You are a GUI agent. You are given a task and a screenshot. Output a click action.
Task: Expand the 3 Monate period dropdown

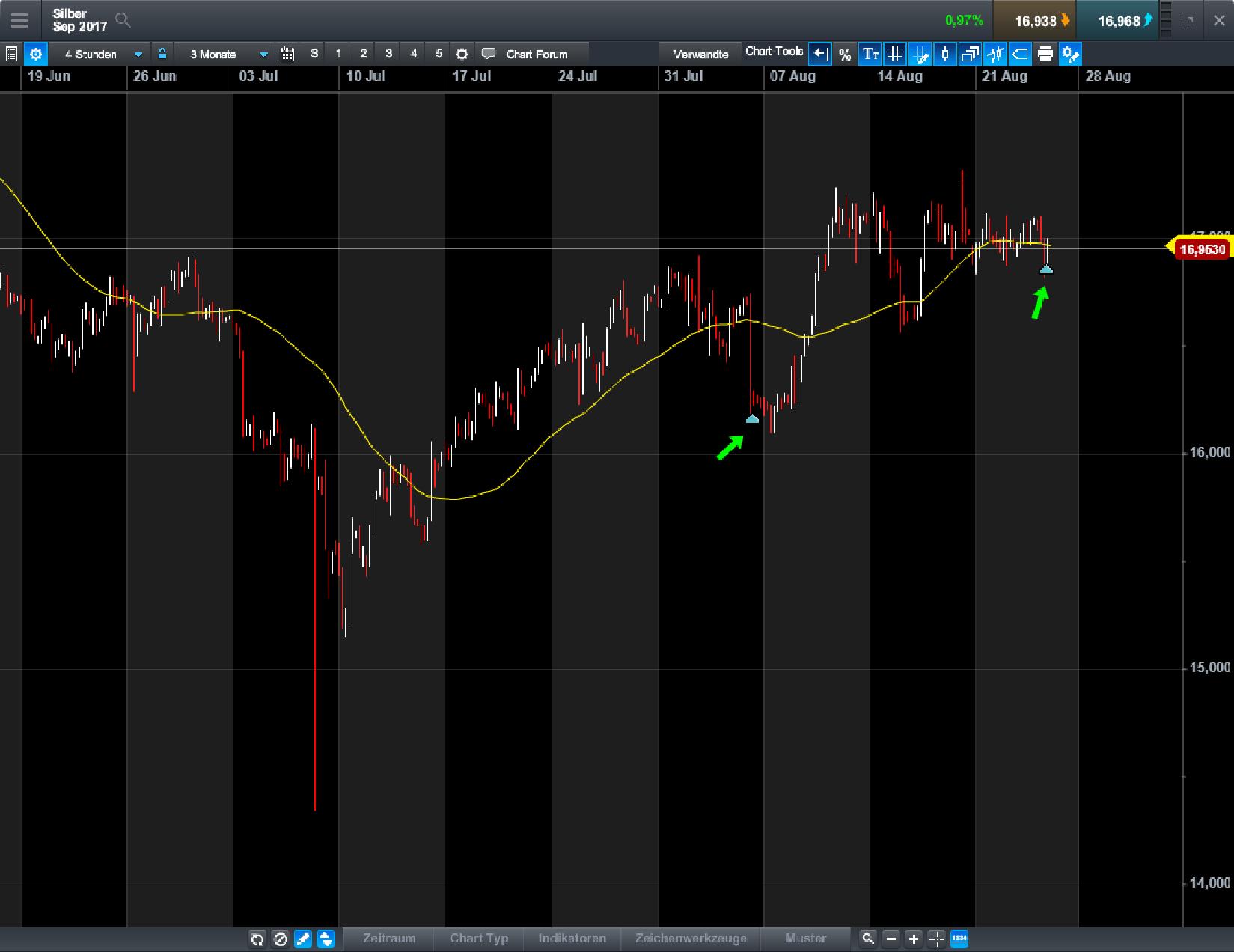(263, 54)
